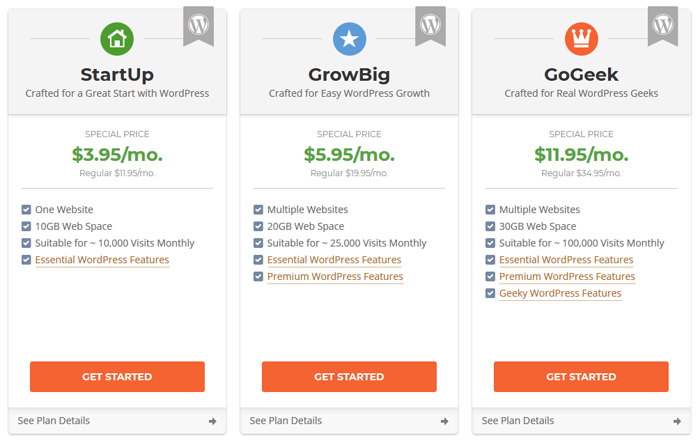The height and width of the screenshot is (445, 700).
Task: Open Essential WordPress Features link in StartUp
Action: [x=102, y=260]
